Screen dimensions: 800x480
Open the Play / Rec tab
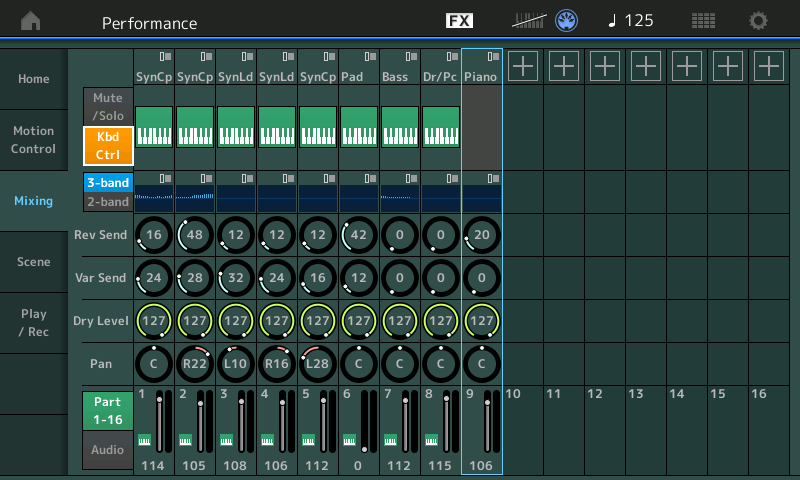(x=34, y=322)
